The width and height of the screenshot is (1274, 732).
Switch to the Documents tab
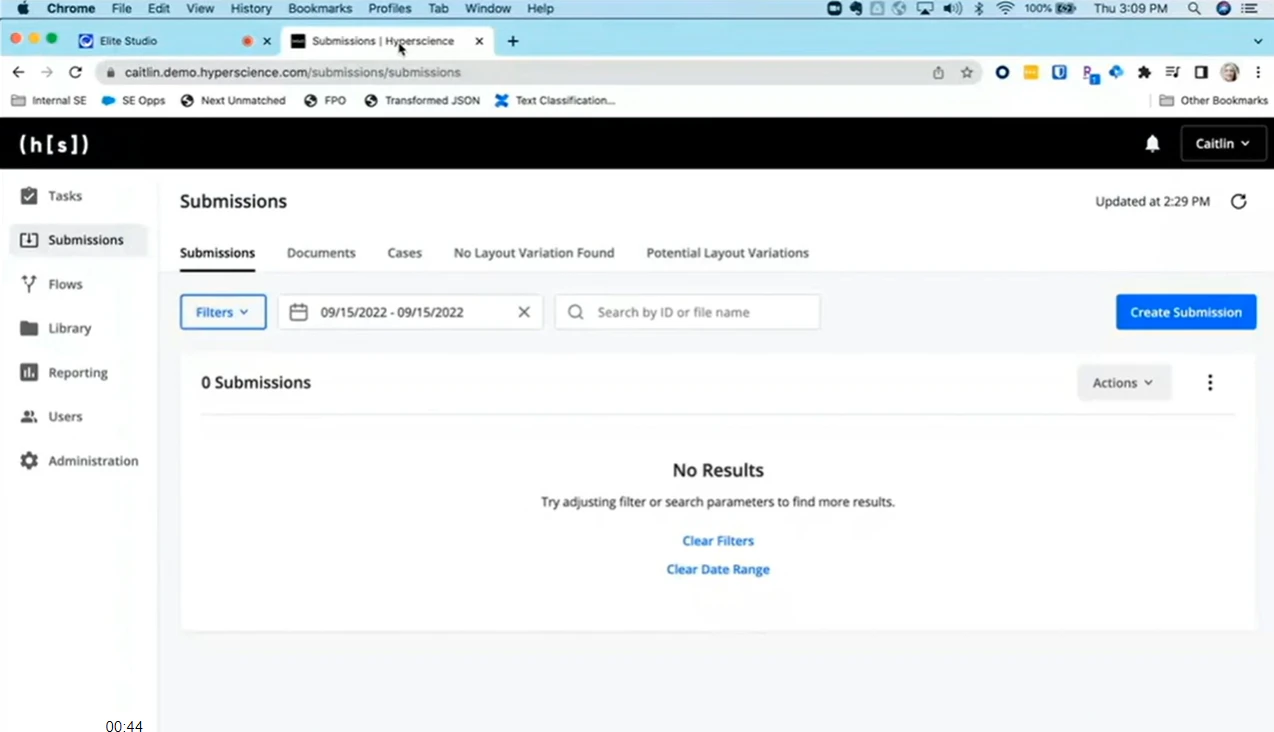(x=320, y=253)
